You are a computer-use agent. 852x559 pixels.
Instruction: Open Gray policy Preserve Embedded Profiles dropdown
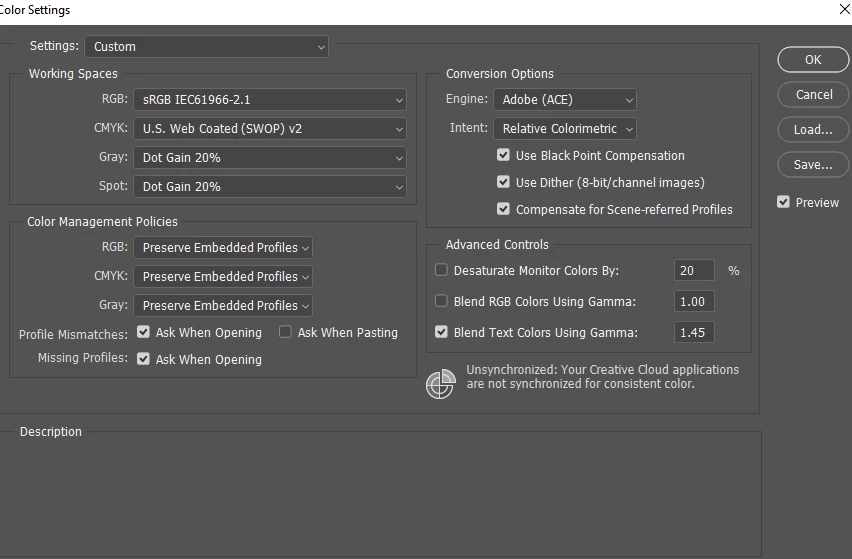pos(223,305)
